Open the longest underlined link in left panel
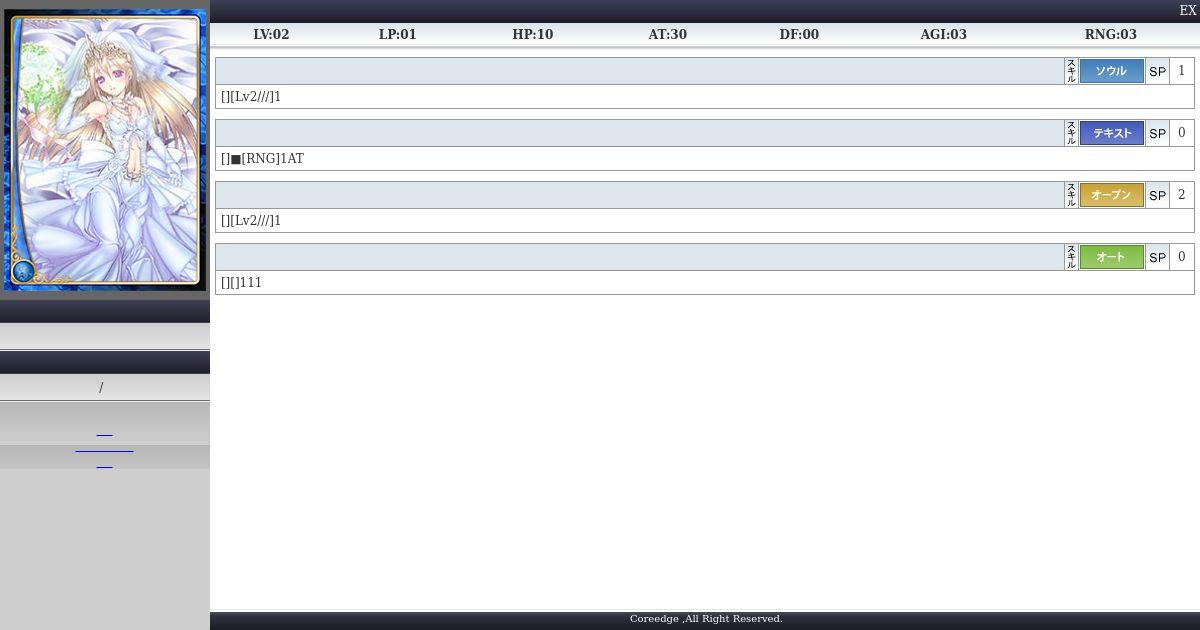The width and height of the screenshot is (1200, 630). point(104,451)
